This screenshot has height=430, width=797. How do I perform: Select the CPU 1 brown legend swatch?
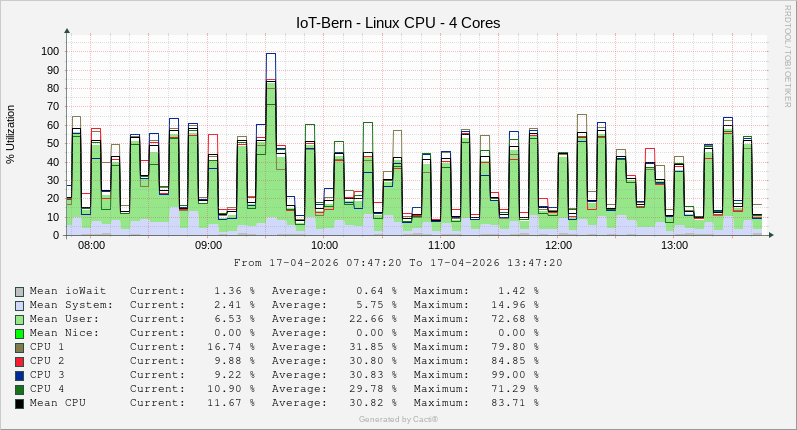click(19, 347)
